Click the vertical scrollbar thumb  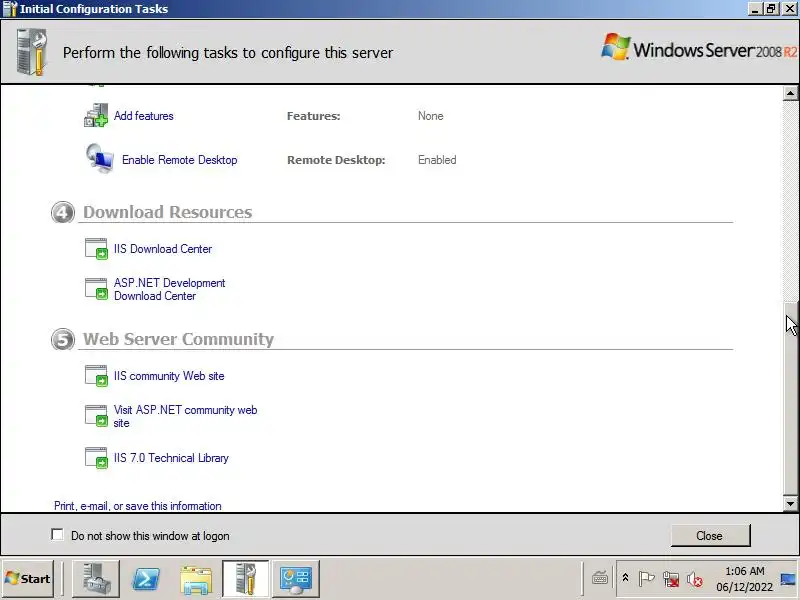[790, 398]
